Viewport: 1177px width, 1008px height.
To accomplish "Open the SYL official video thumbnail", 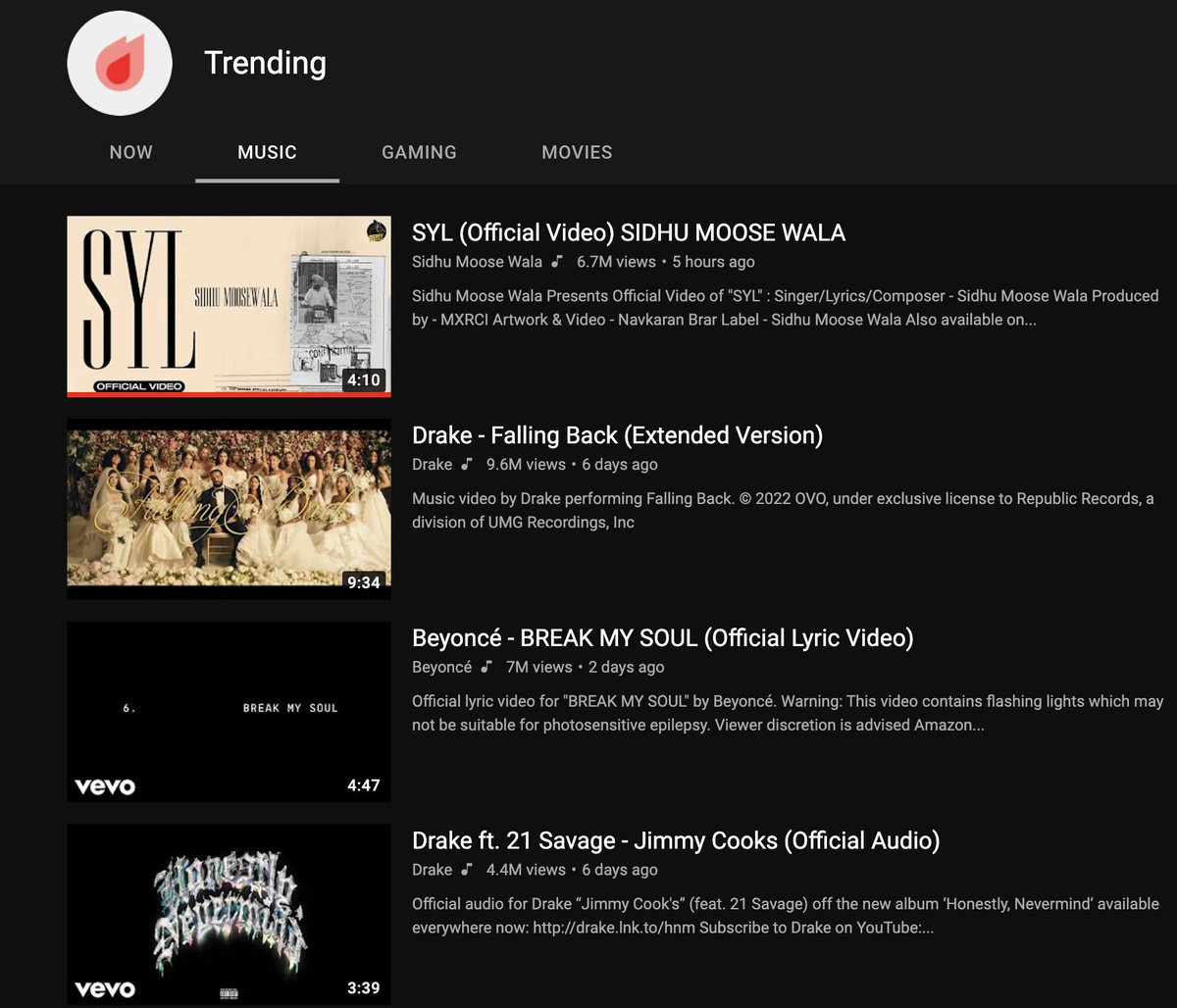I will tap(229, 307).
